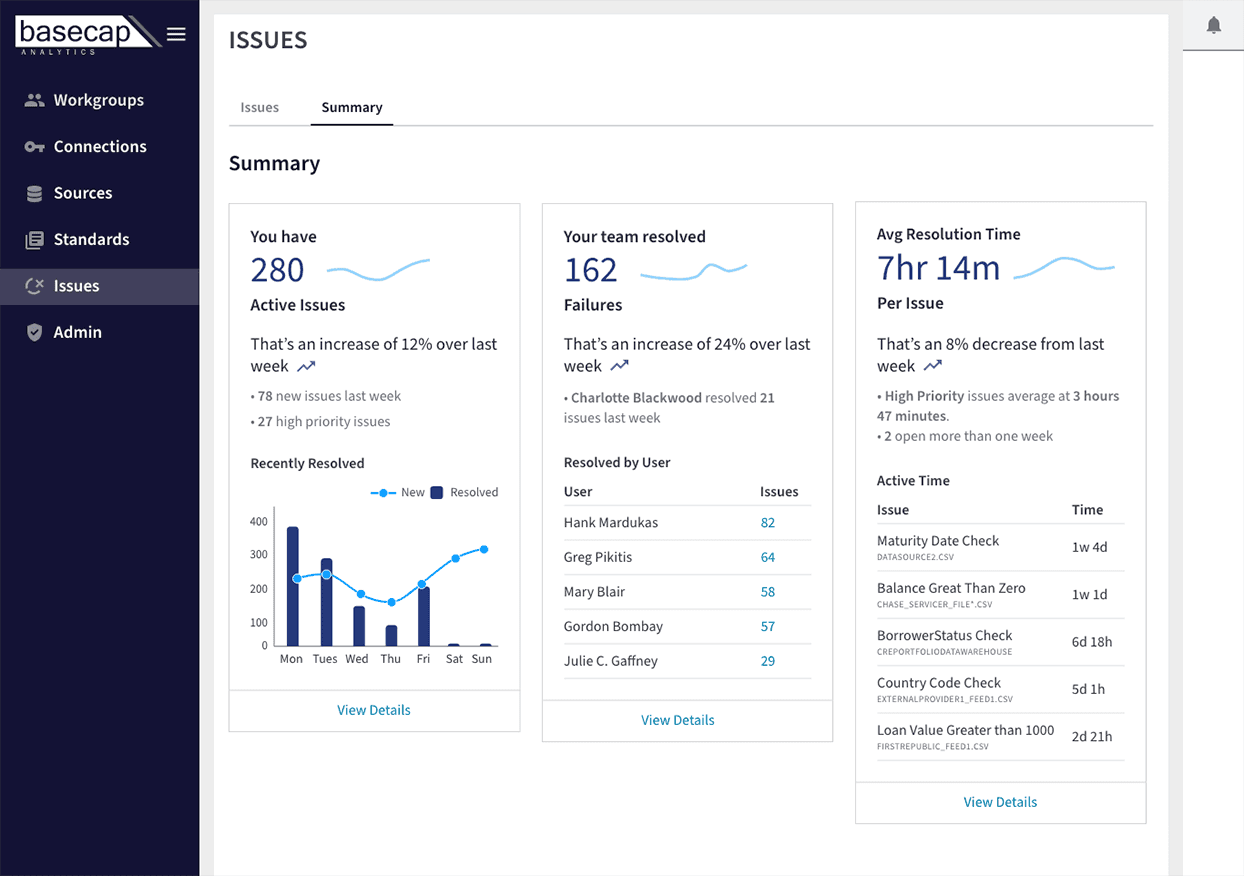Click the Time column header
This screenshot has height=876, width=1244.
click(x=1087, y=510)
